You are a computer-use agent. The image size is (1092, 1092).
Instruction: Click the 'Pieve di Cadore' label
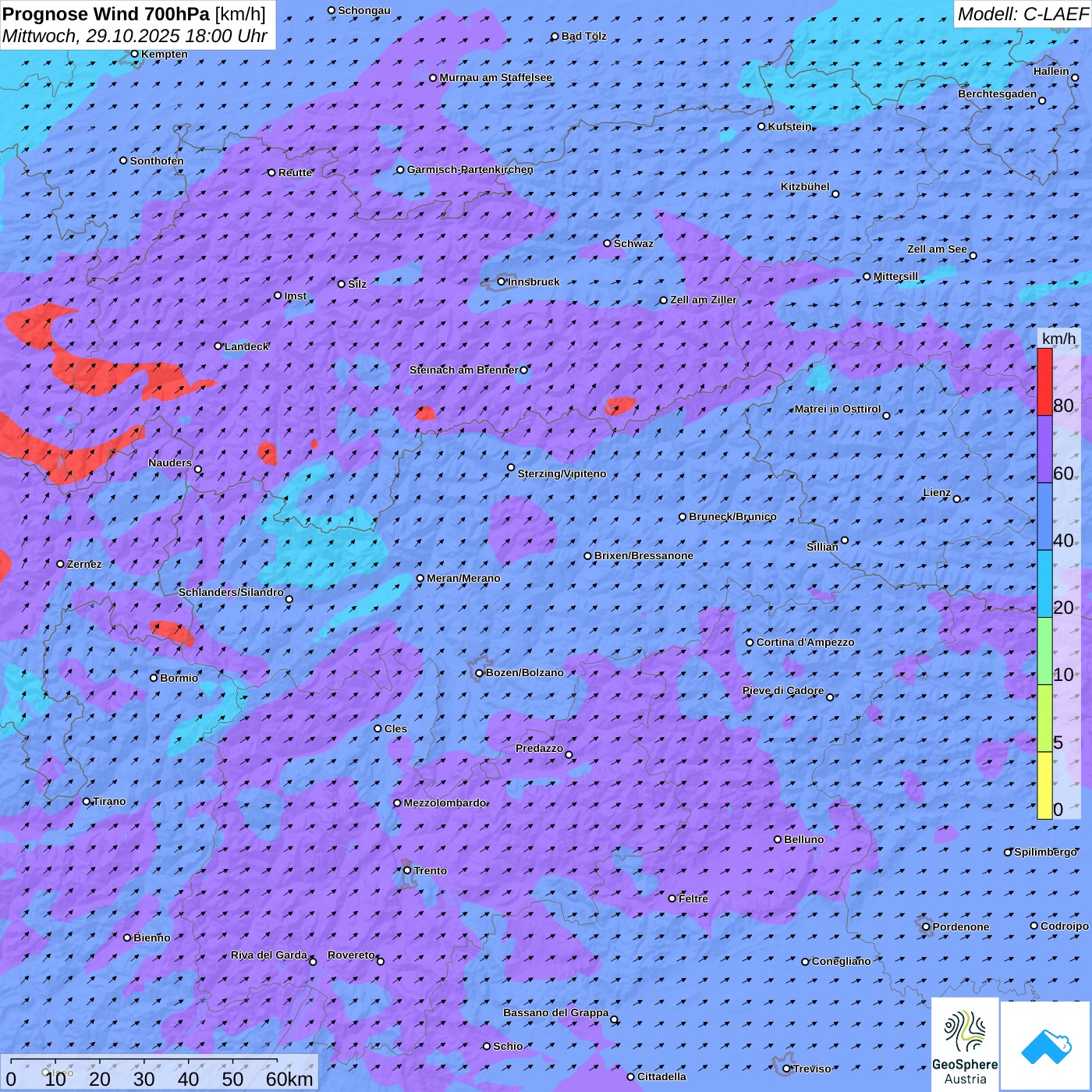(x=783, y=690)
